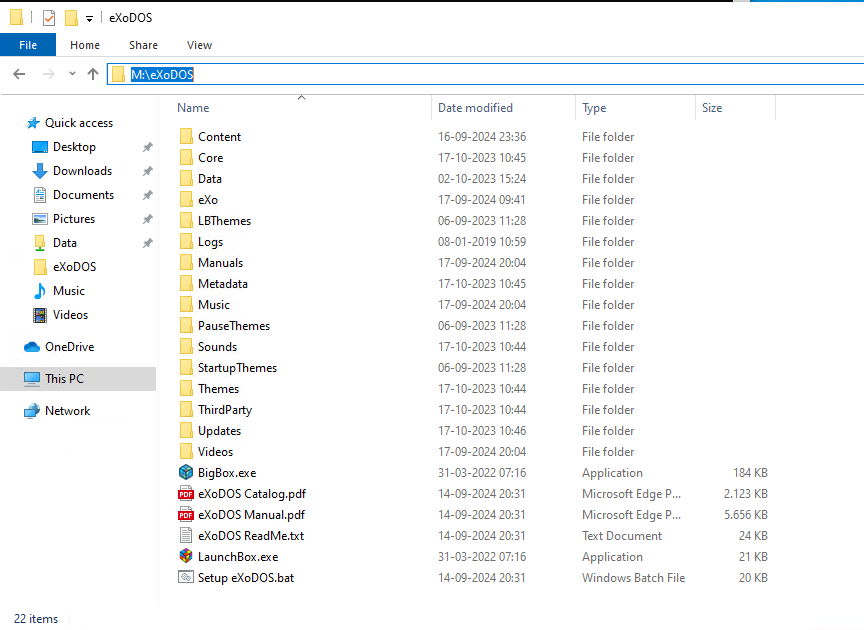Switch to the Share ribbon tab
The height and width of the screenshot is (630, 864).
coord(143,45)
